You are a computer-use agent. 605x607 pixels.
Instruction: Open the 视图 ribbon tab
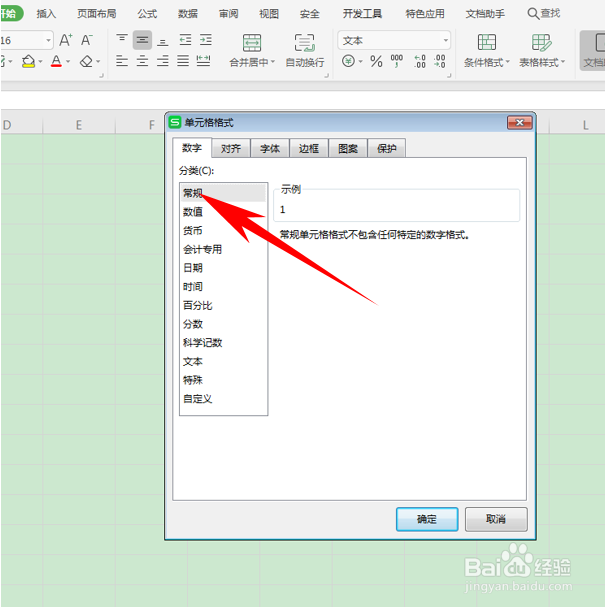tap(269, 14)
